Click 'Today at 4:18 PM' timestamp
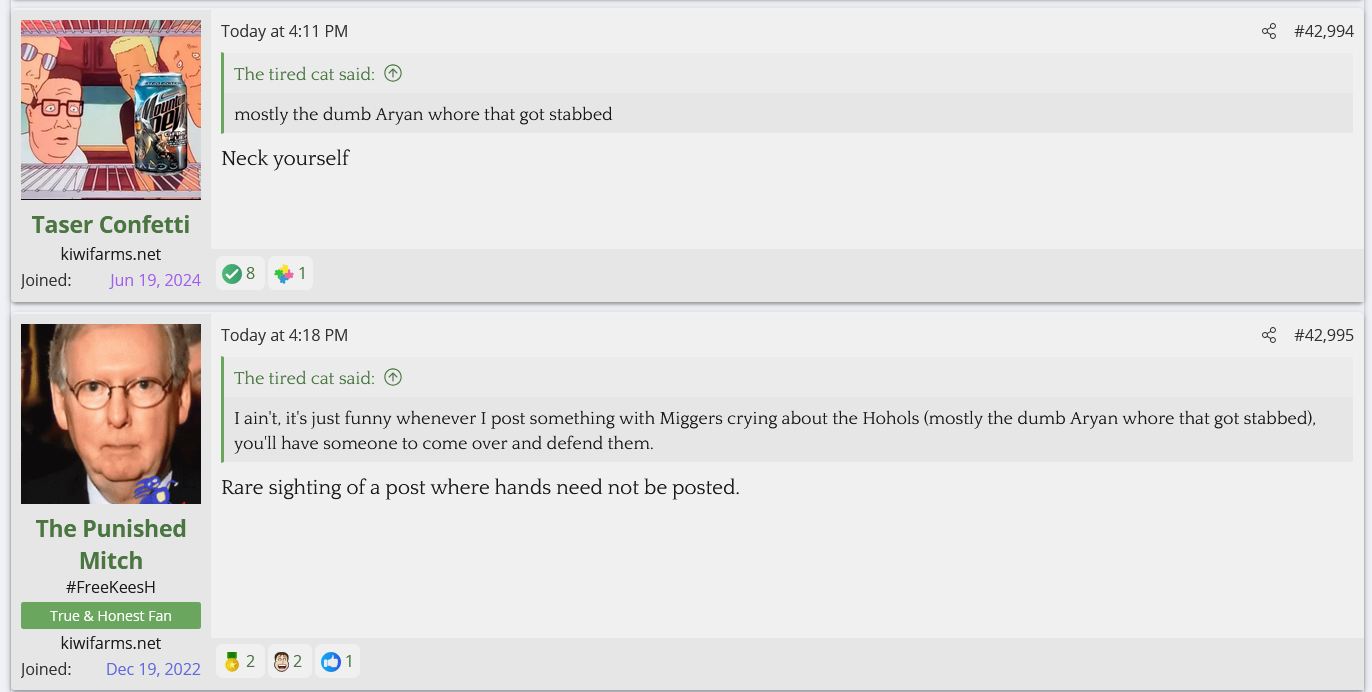This screenshot has width=1372, height=692. [284, 335]
